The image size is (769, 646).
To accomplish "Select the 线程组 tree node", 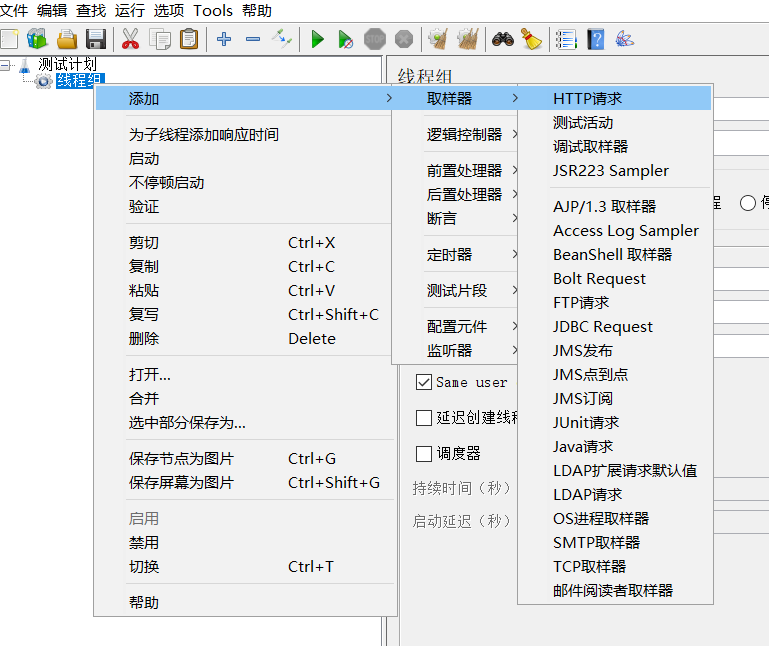I will point(78,81).
